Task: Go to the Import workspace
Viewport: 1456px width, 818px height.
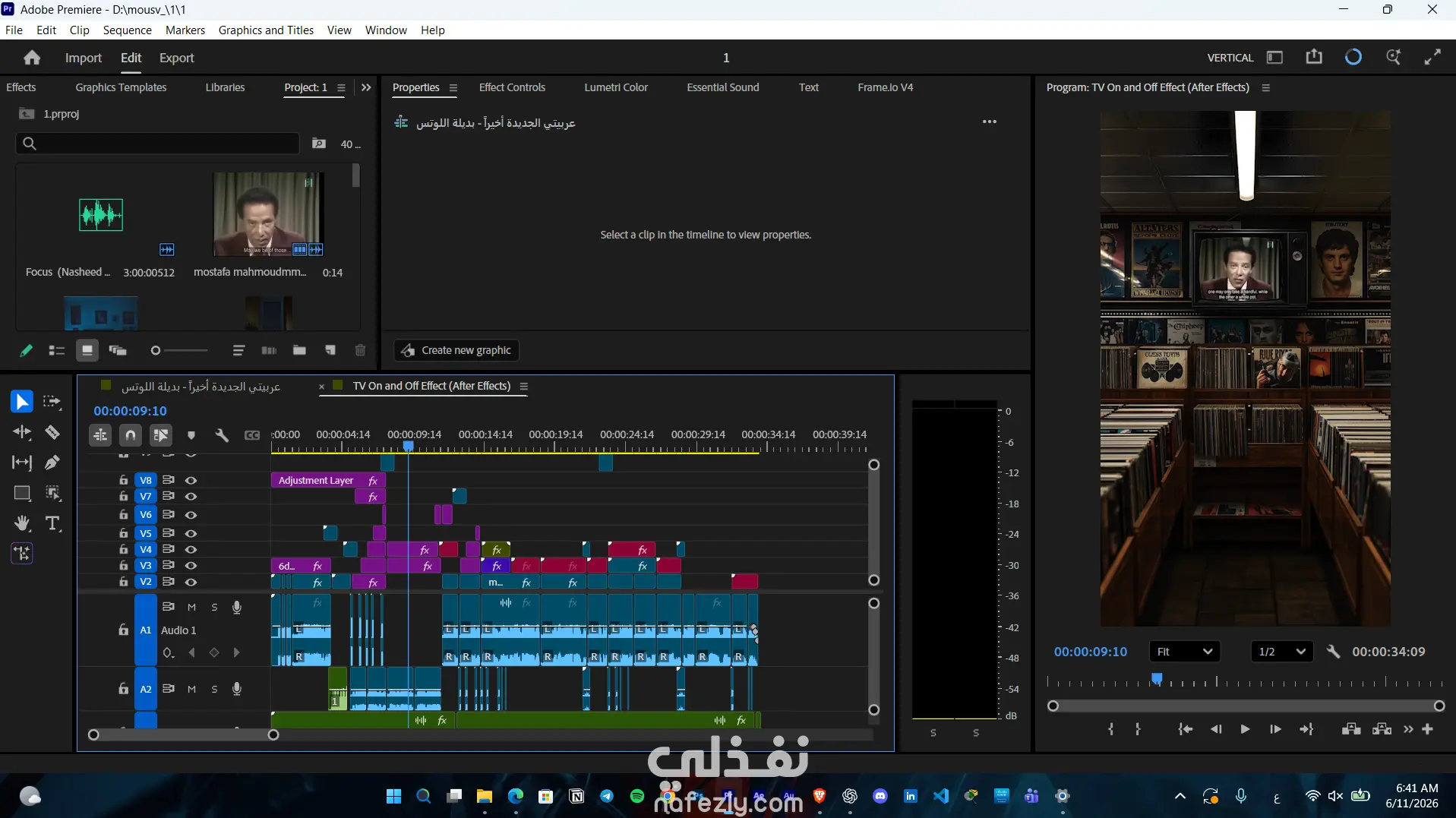Action: [84, 58]
